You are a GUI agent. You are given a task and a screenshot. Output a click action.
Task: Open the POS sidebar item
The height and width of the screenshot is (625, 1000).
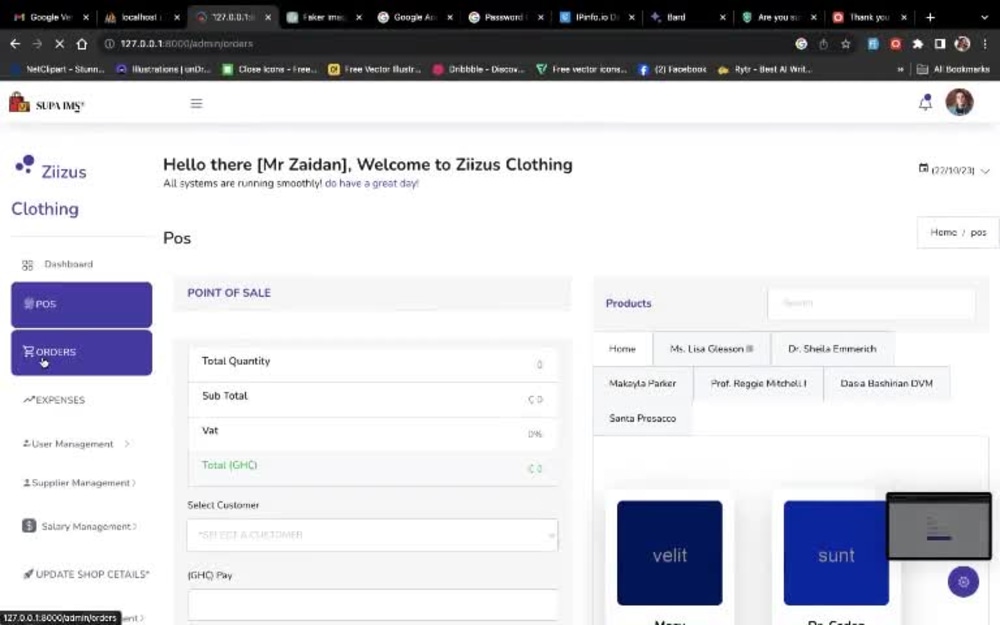point(82,305)
